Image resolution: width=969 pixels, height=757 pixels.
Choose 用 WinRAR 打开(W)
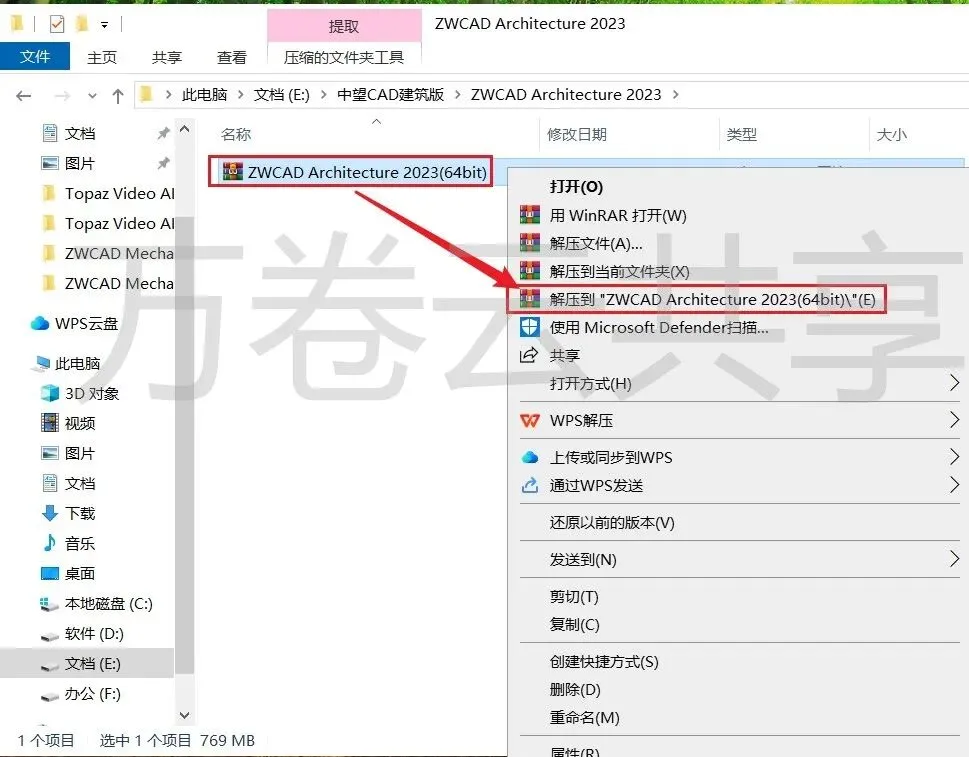click(618, 215)
